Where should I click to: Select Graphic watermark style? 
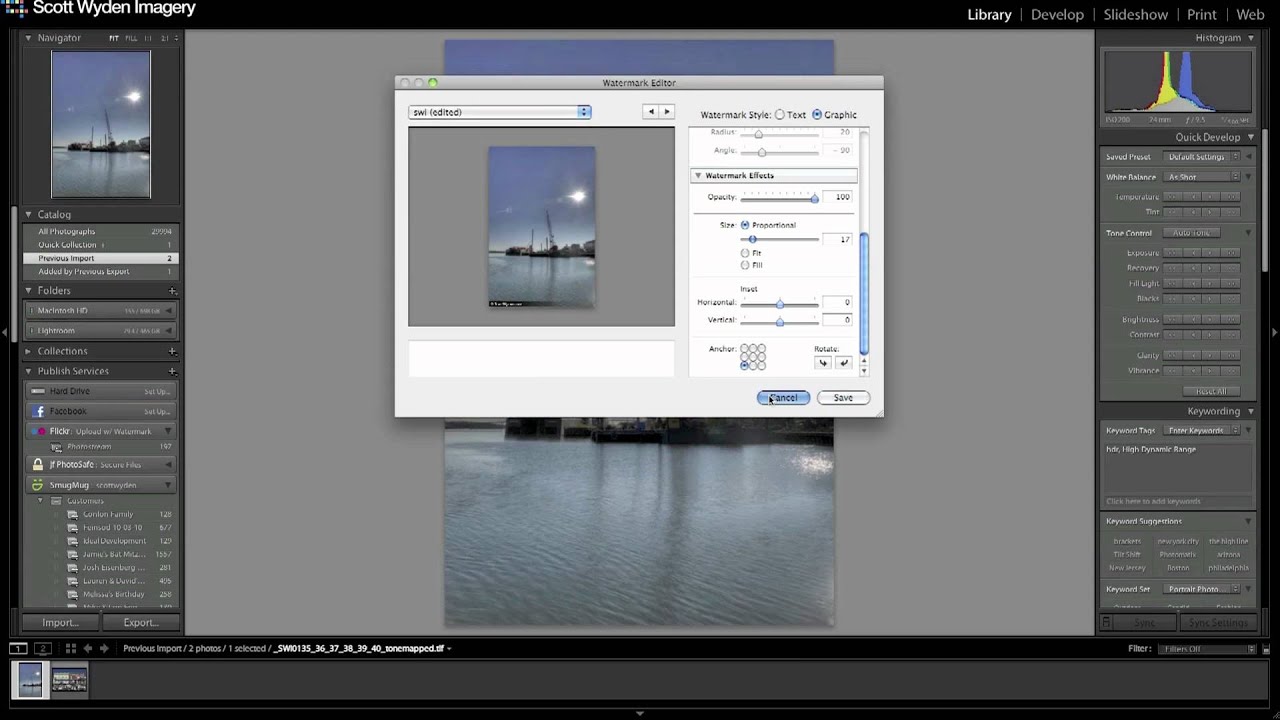point(817,115)
